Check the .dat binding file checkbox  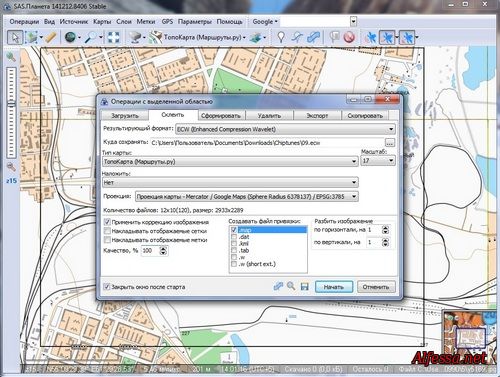234,237
